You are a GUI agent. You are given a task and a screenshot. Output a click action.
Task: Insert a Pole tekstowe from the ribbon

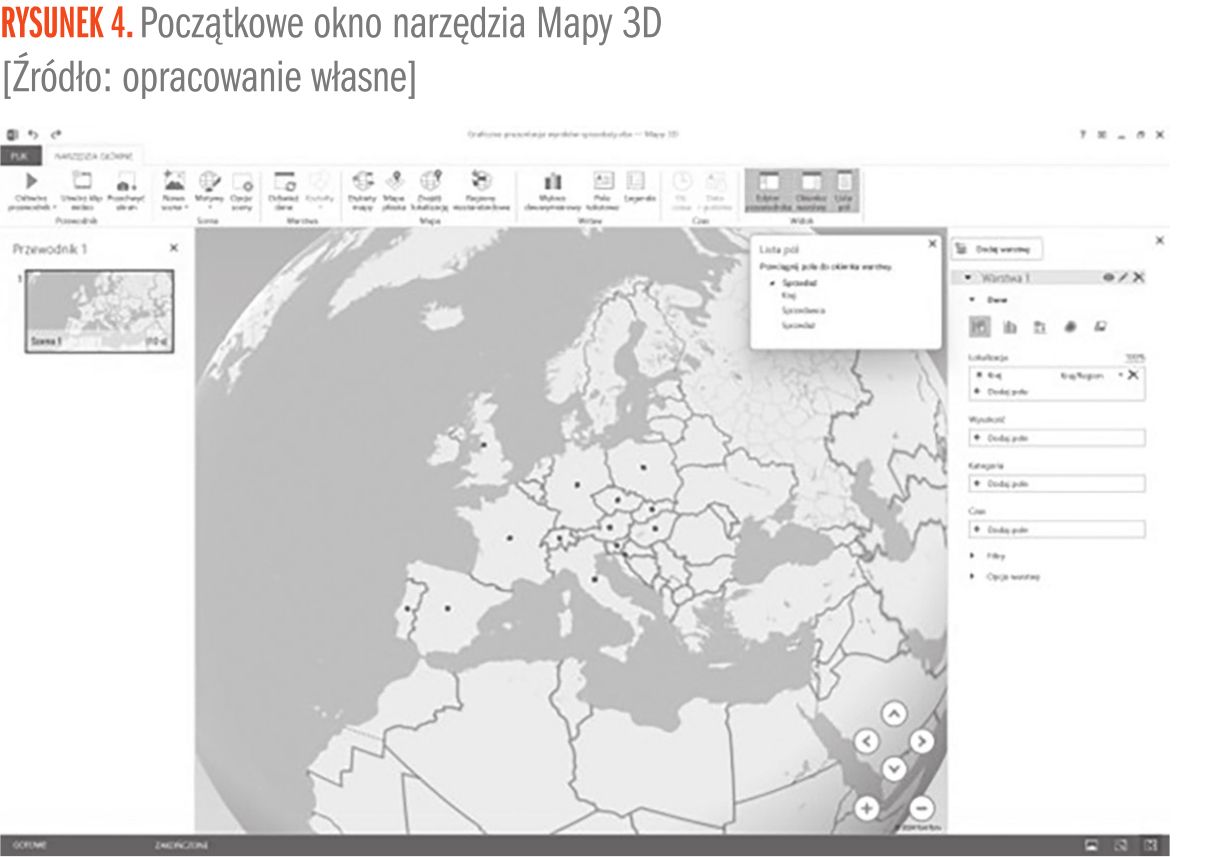[604, 182]
